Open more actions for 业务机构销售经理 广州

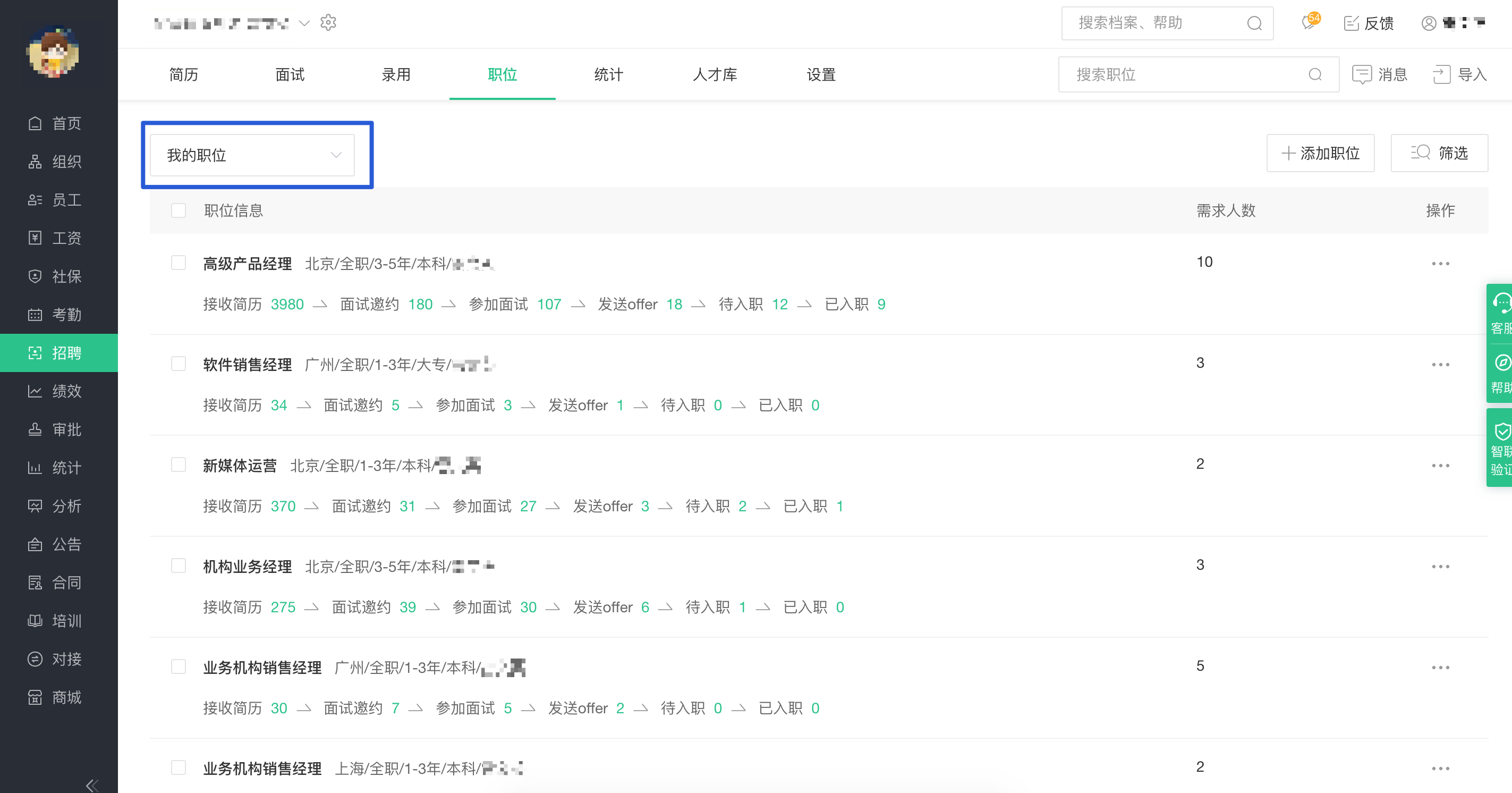1440,667
